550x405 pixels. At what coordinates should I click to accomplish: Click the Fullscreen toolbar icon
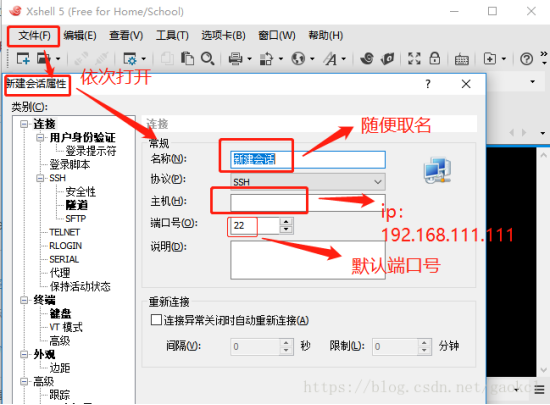click(x=414, y=59)
